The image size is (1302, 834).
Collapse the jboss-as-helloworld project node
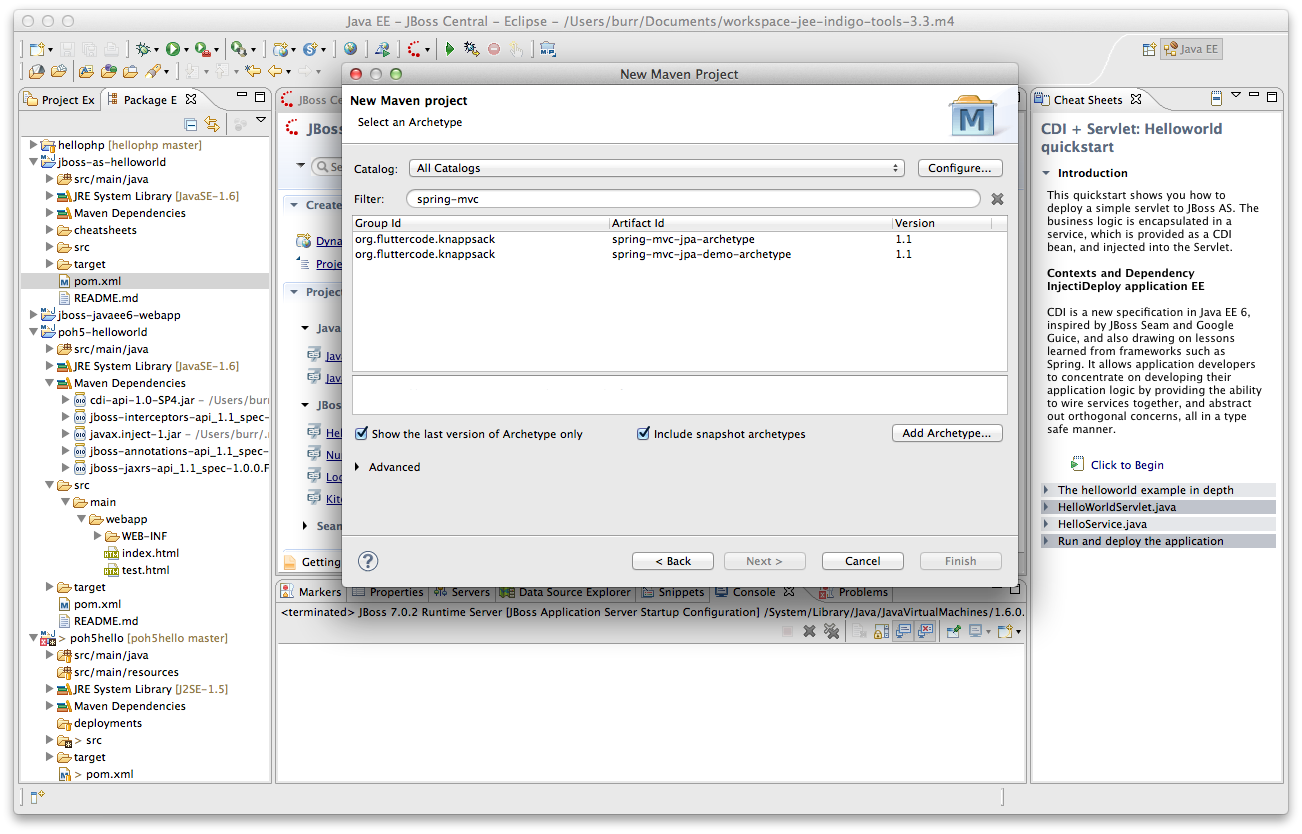[x=33, y=162]
